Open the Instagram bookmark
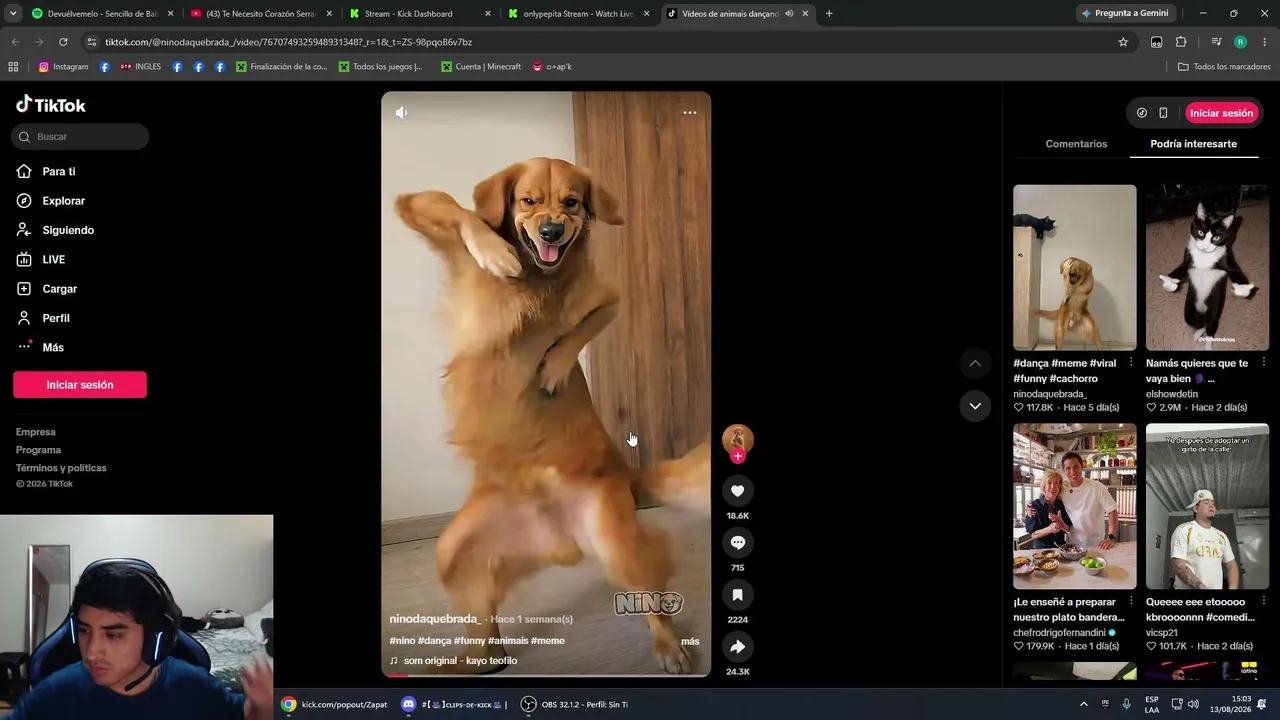The image size is (1280, 720). tap(64, 67)
